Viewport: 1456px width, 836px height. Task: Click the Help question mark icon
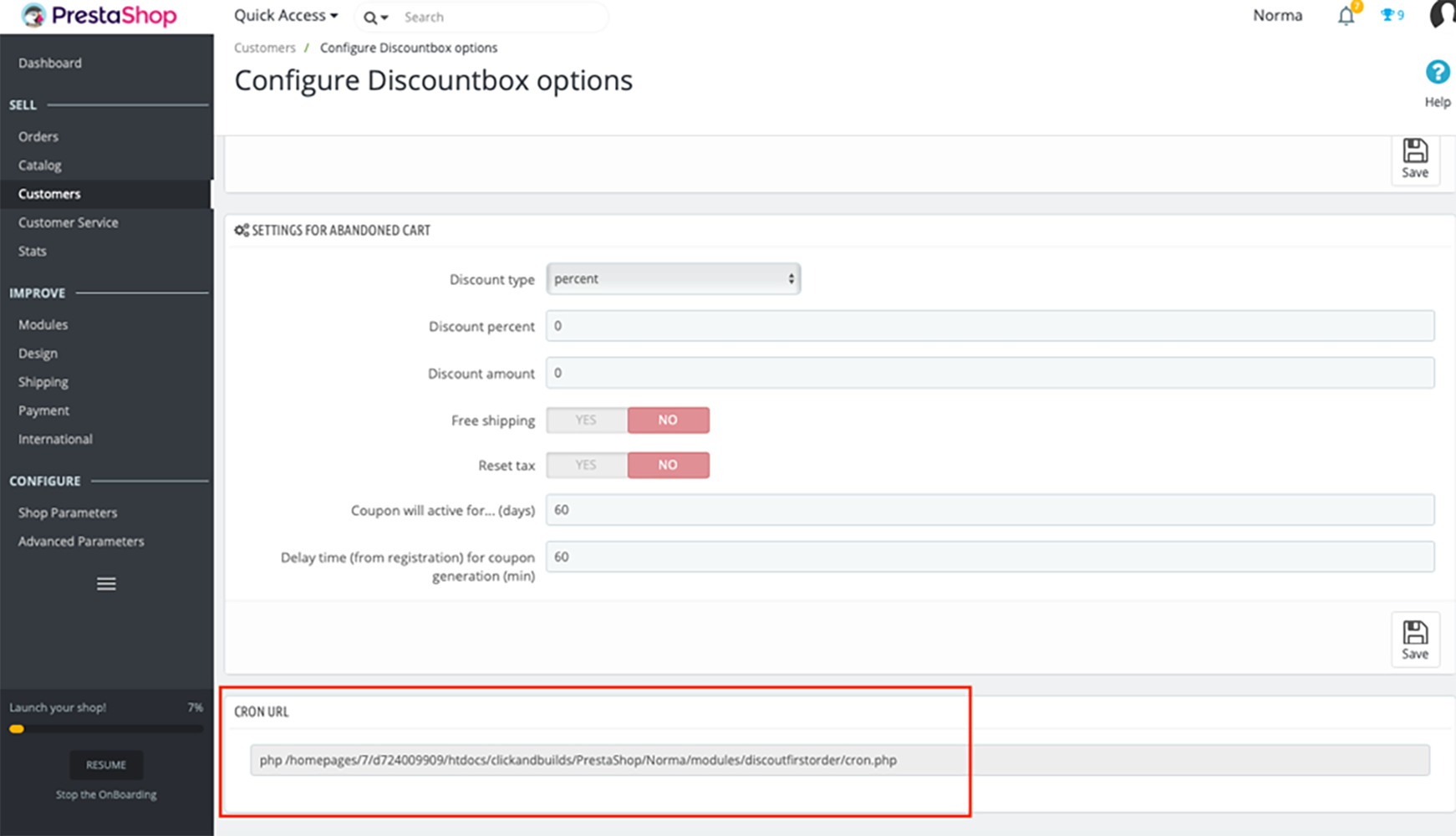tap(1438, 73)
